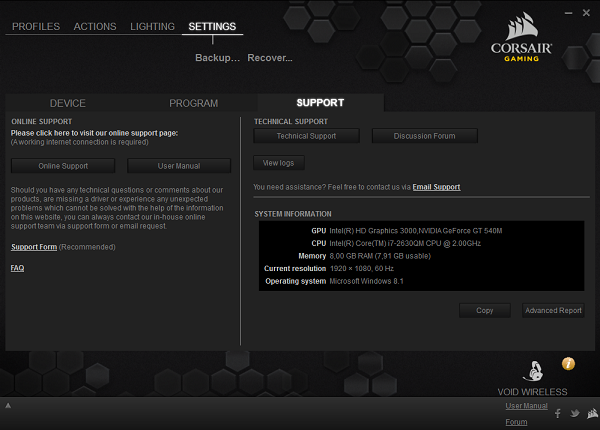600x430 pixels.
Task: Open User Manual button in Online Support
Action: click(x=179, y=166)
